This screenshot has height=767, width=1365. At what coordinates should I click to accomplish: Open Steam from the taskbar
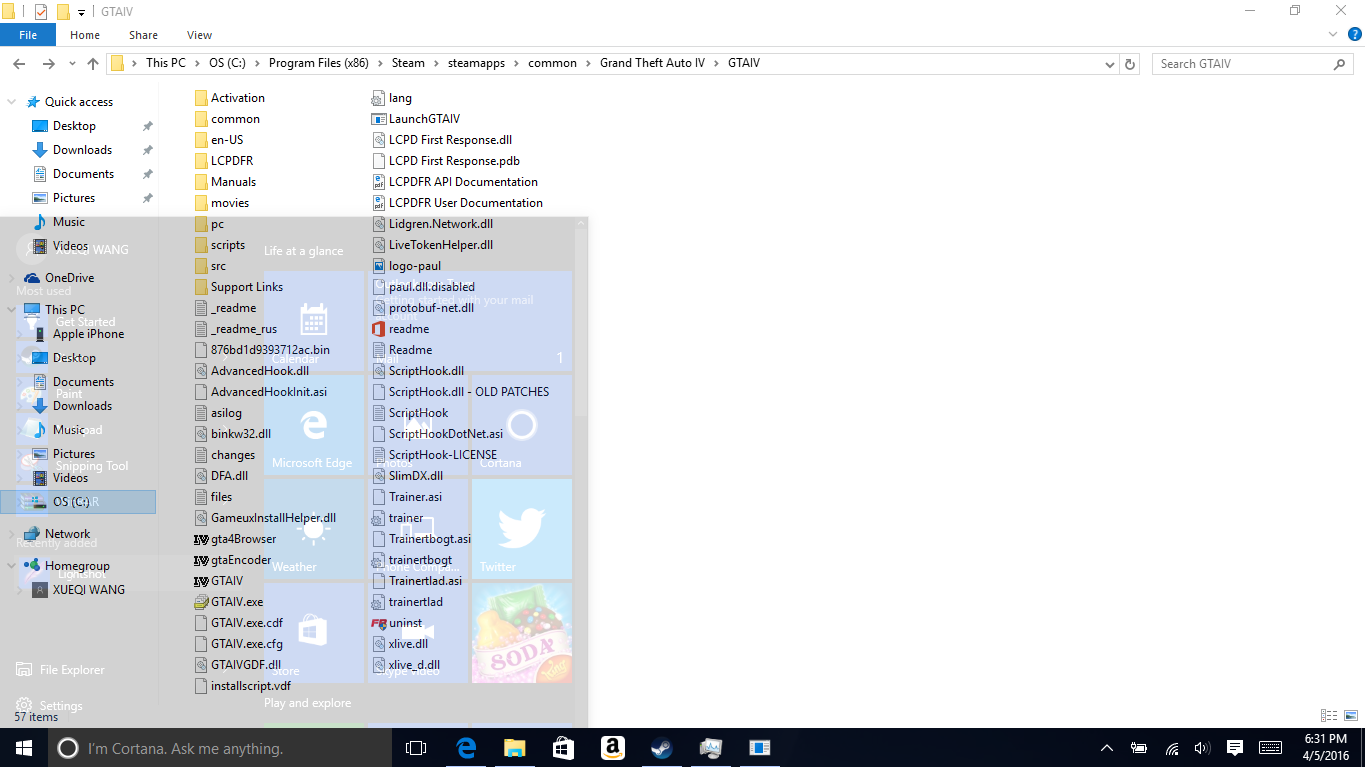tap(662, 748)
